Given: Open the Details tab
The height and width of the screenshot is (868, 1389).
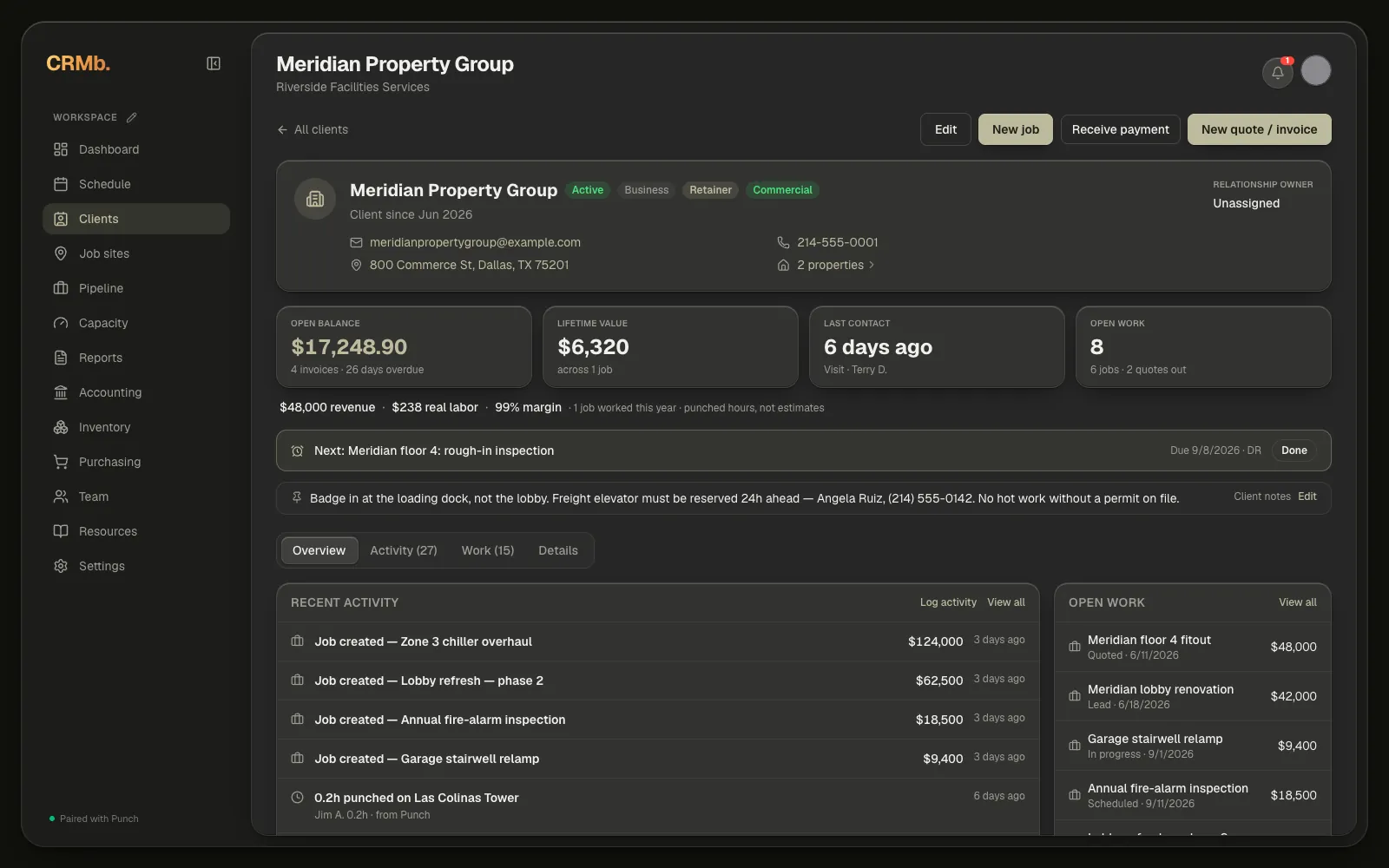Looking at the screenshot, I should pos(558,550).
